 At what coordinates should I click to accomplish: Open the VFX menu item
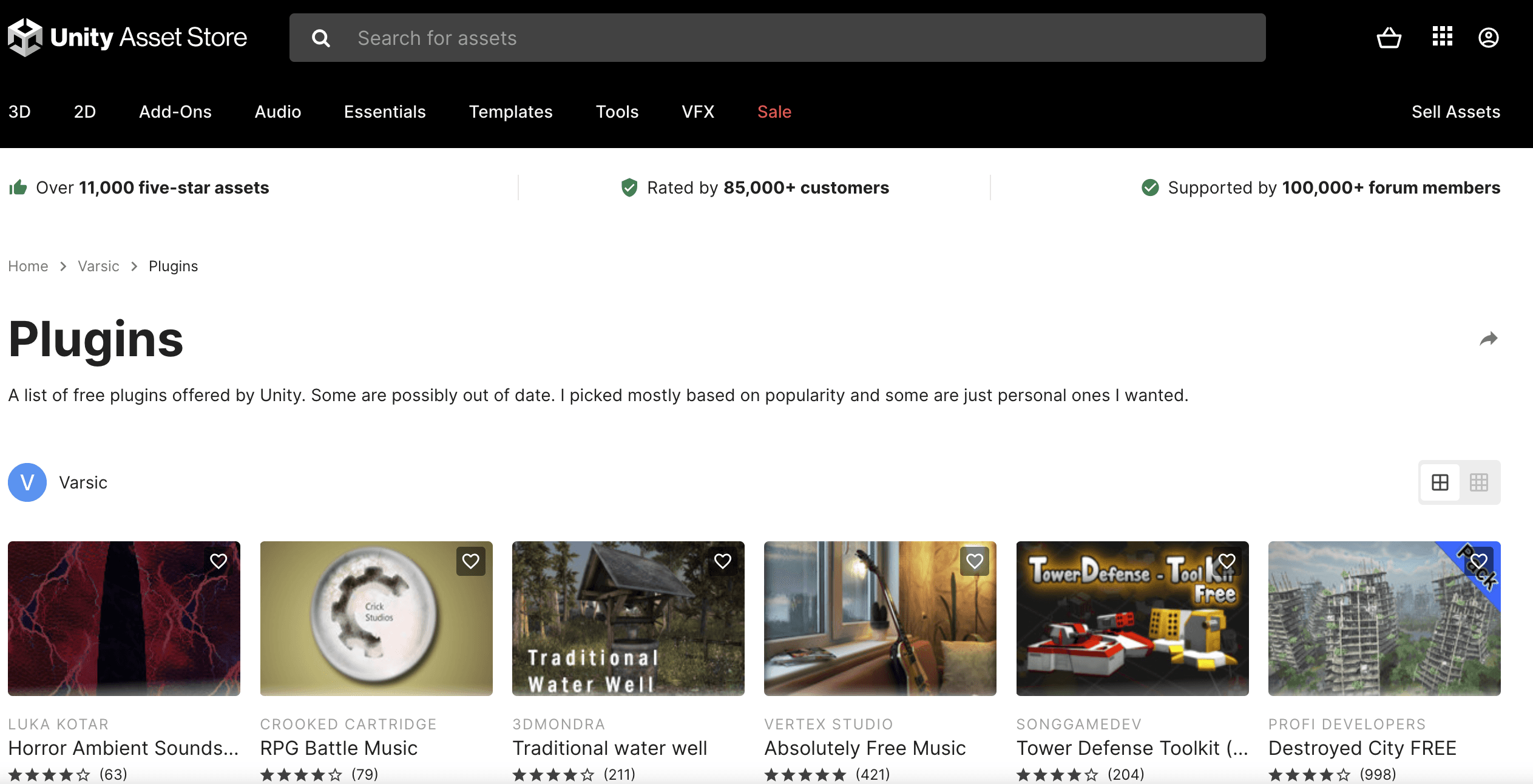698,112
